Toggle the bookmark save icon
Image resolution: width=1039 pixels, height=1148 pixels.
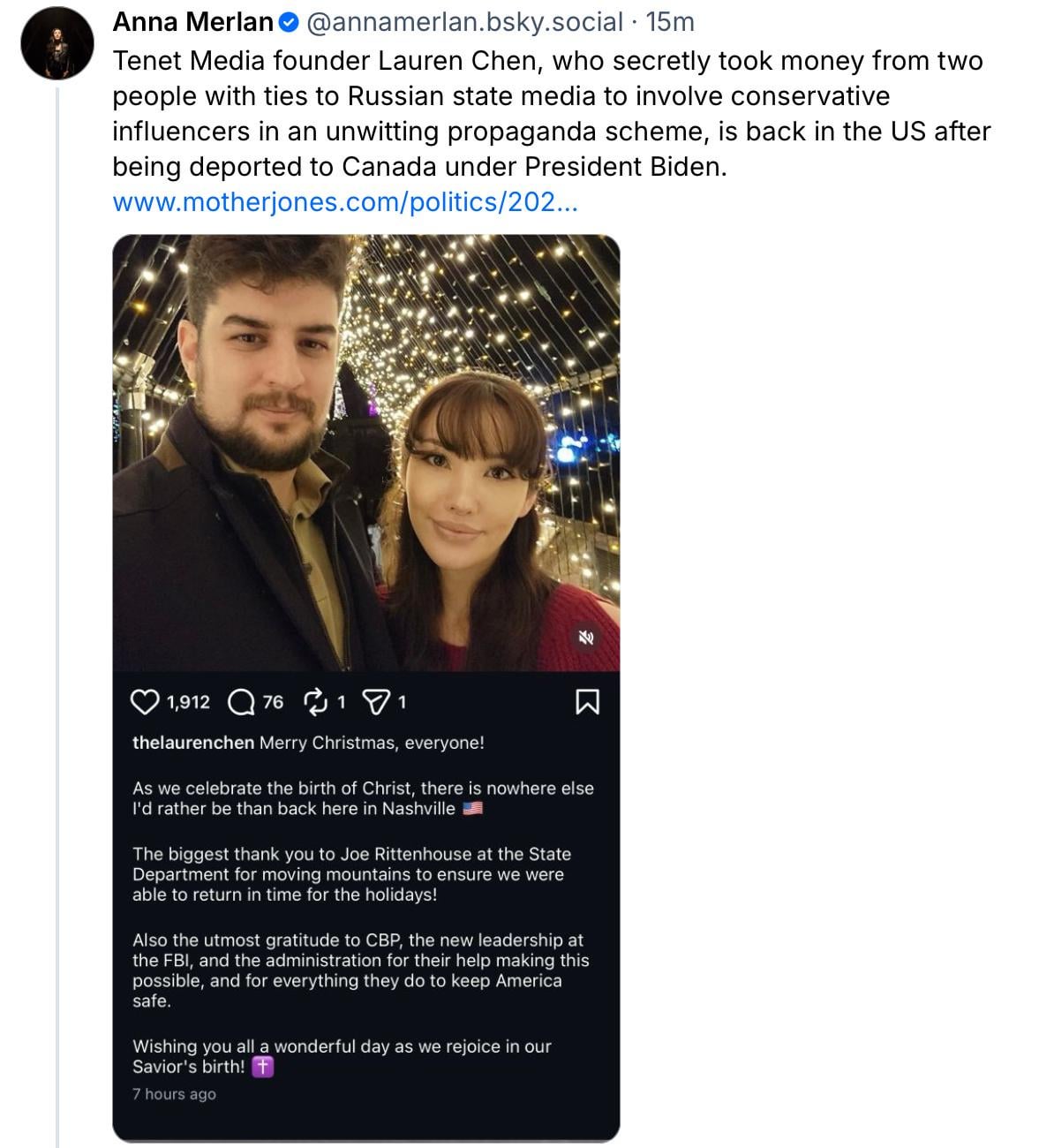pyautogui.click(x=587, y=702)
